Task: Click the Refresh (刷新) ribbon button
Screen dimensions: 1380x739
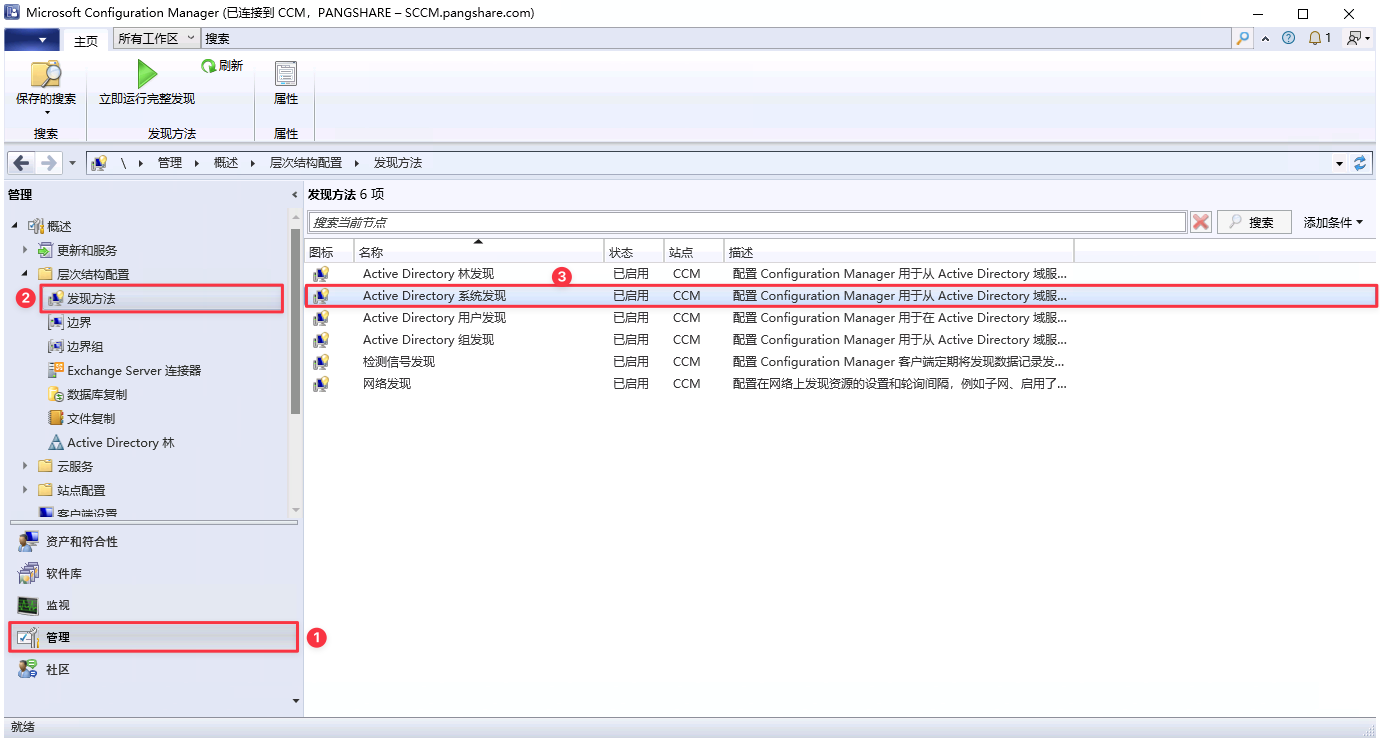Action: 222,66
